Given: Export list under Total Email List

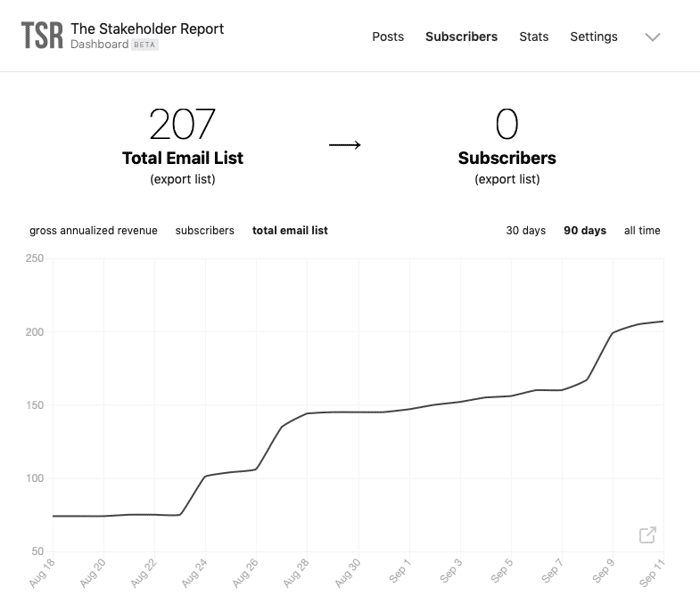Looking at the screenshot, I should pos(183,179).
